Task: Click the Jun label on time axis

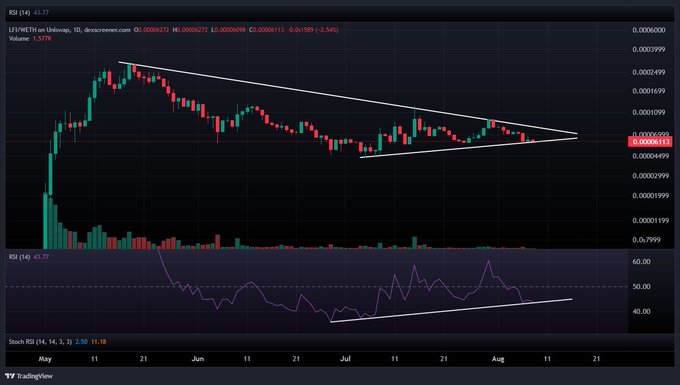Action: pyautogui.click(x=198, y=359)
